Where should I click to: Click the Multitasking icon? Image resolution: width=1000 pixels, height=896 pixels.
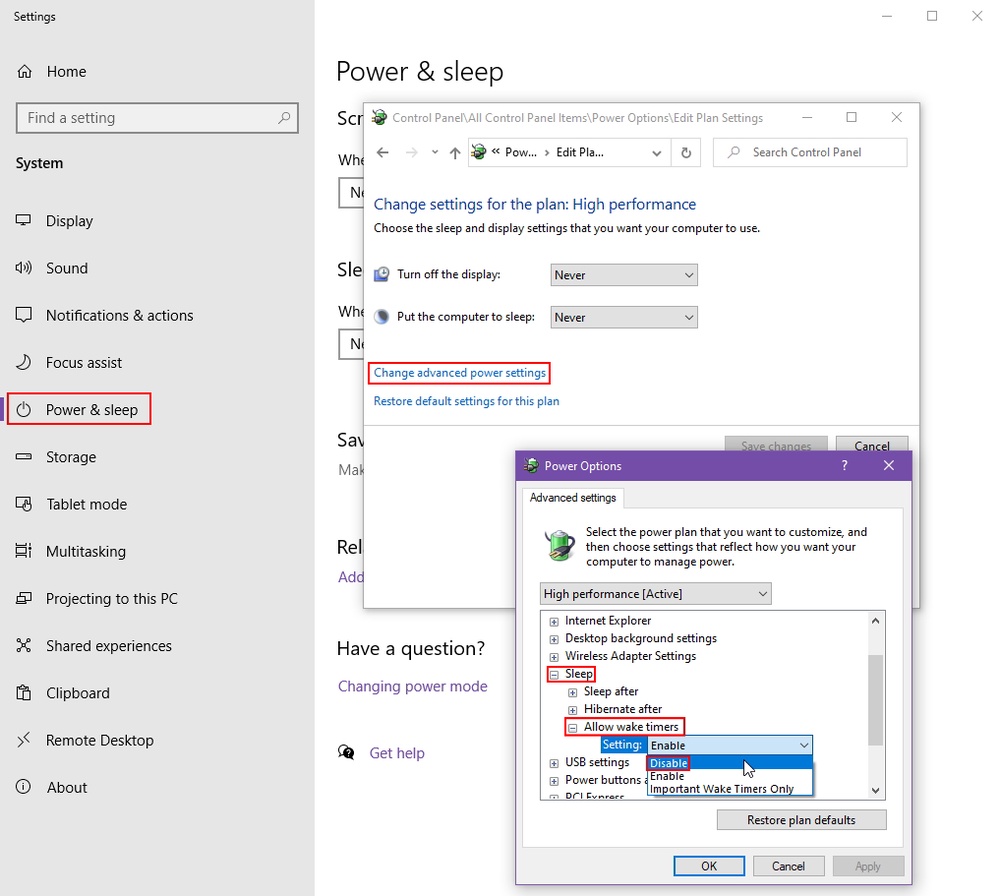24,551
